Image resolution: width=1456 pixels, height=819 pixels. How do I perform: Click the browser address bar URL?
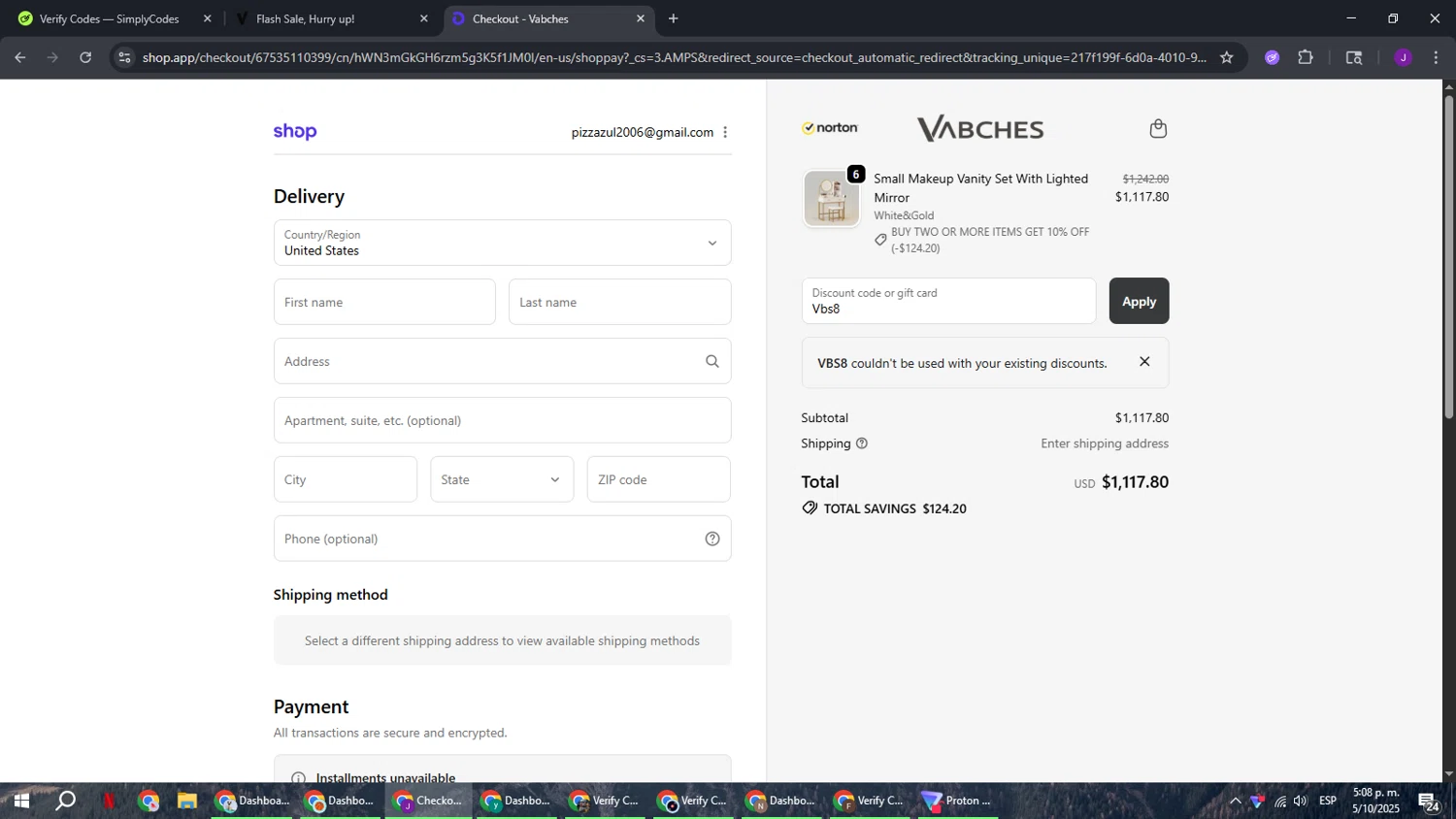675,57
